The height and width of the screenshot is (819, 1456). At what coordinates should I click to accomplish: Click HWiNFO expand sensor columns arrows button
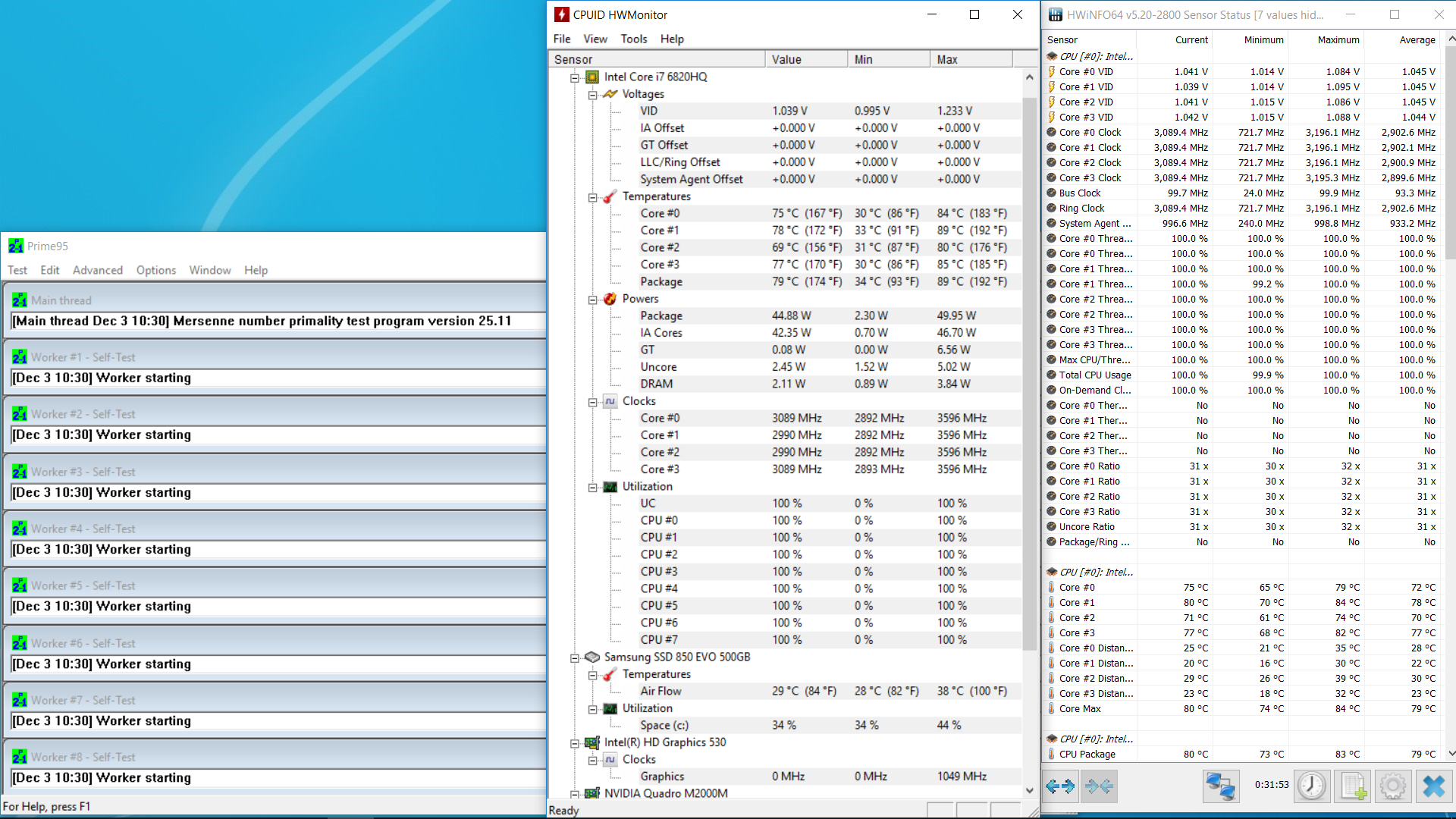1059,786
